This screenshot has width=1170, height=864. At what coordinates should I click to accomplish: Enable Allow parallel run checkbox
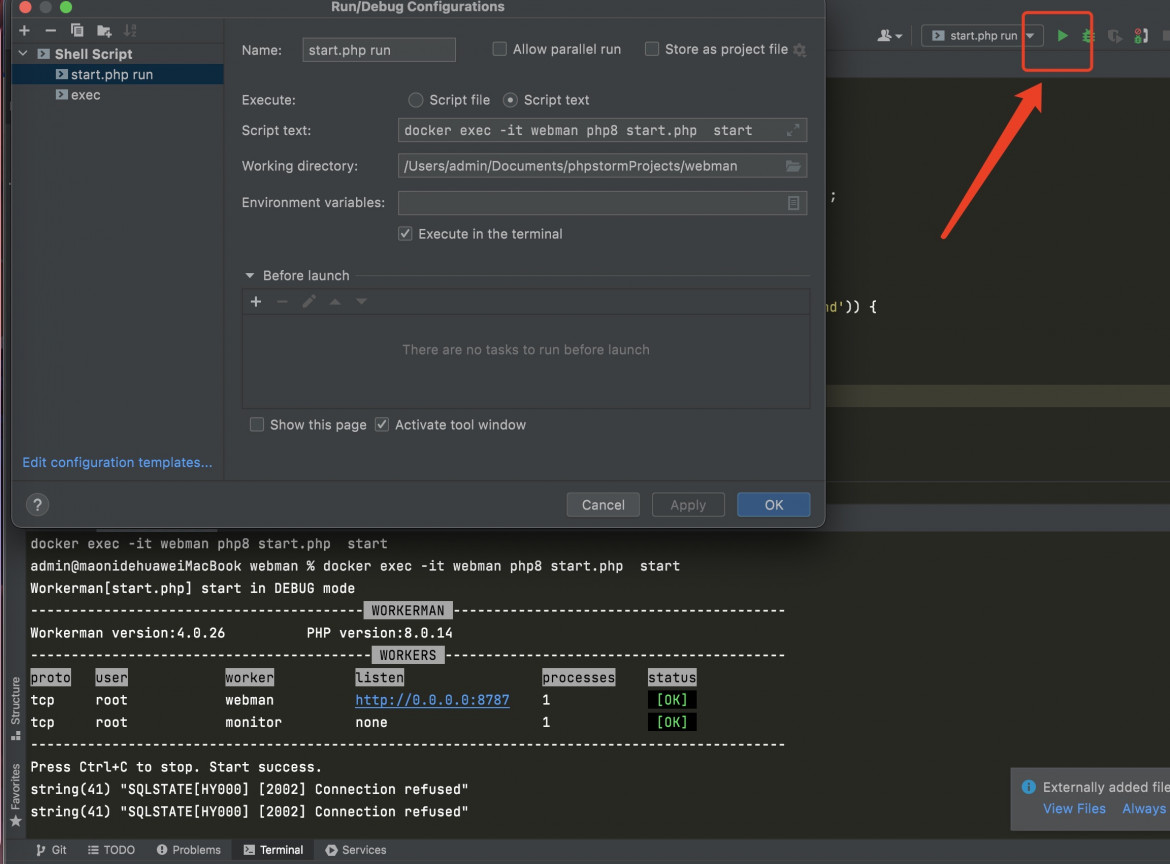[500, 49]
